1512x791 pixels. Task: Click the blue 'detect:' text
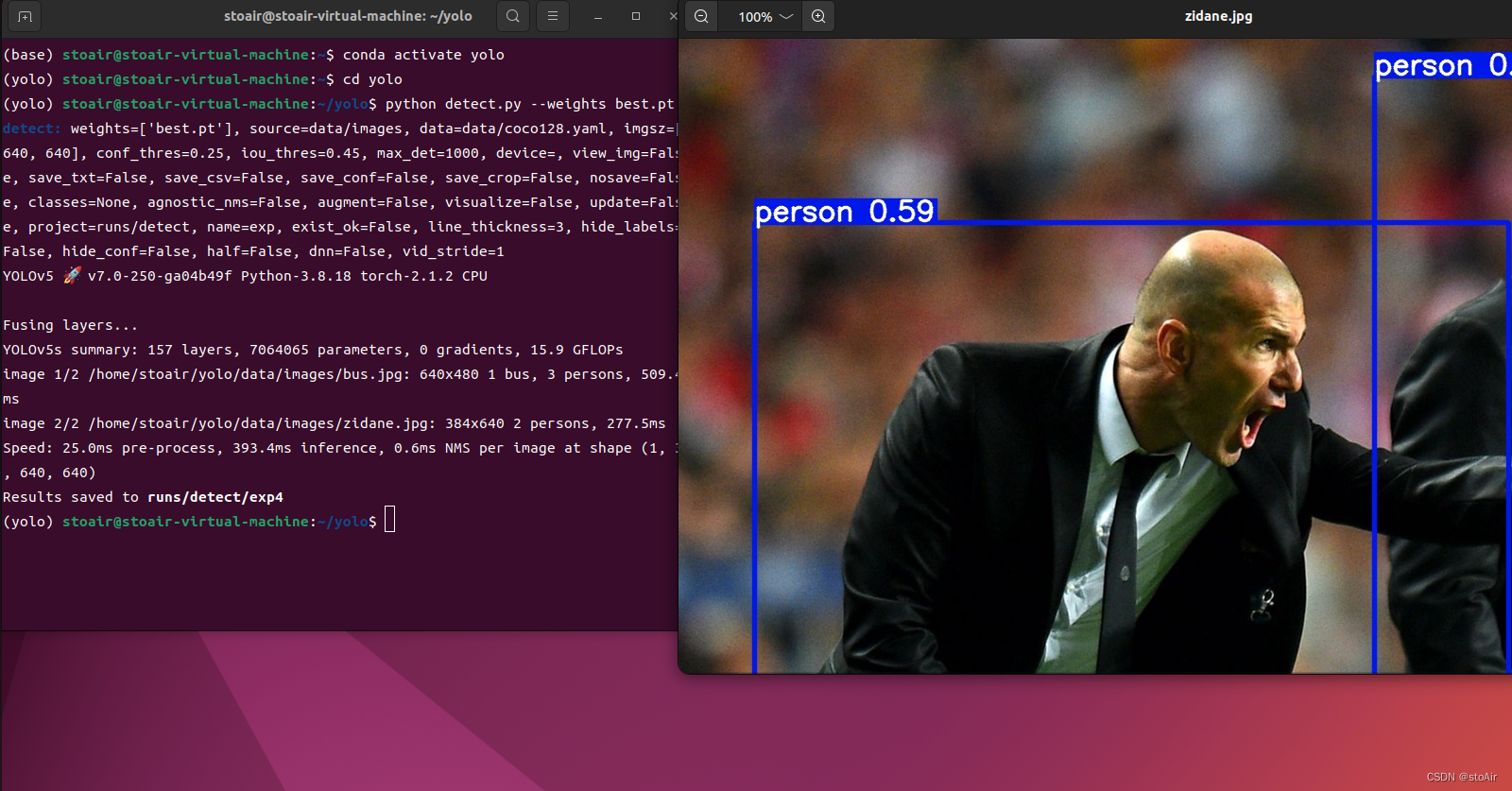[x=32, y=129]
